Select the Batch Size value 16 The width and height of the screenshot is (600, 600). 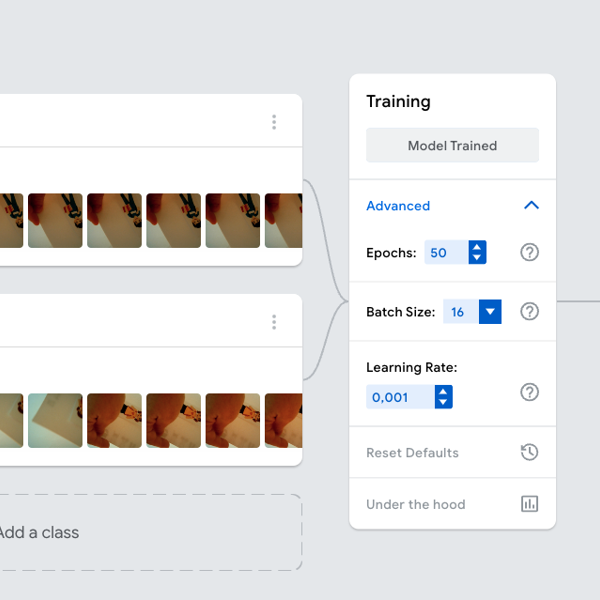pos(460,312)
